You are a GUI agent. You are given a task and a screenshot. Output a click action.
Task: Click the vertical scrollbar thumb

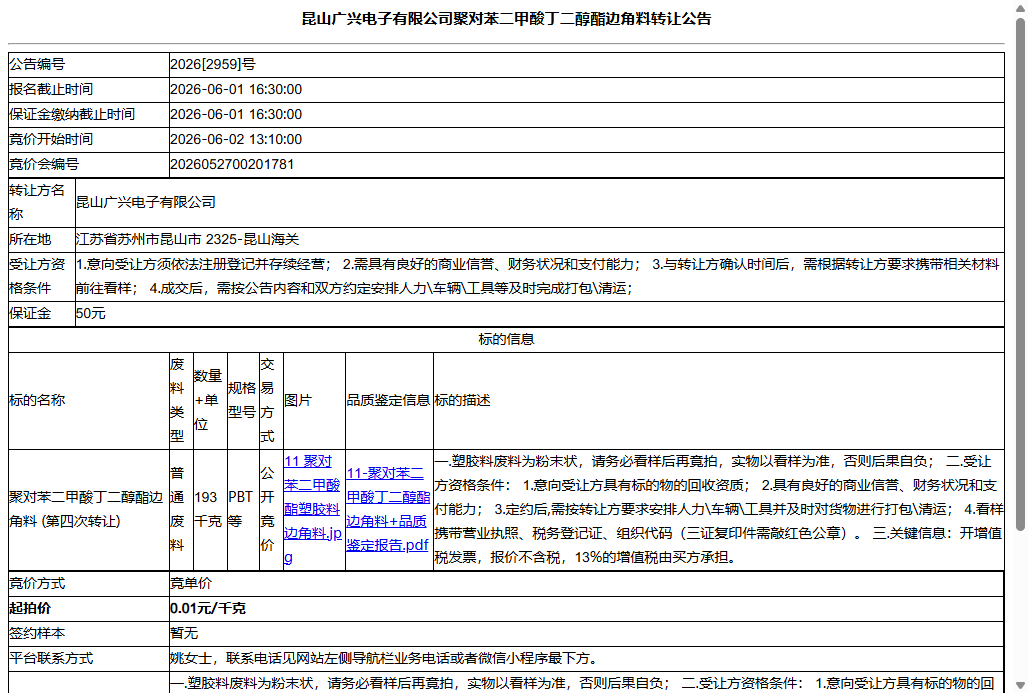1021,274
